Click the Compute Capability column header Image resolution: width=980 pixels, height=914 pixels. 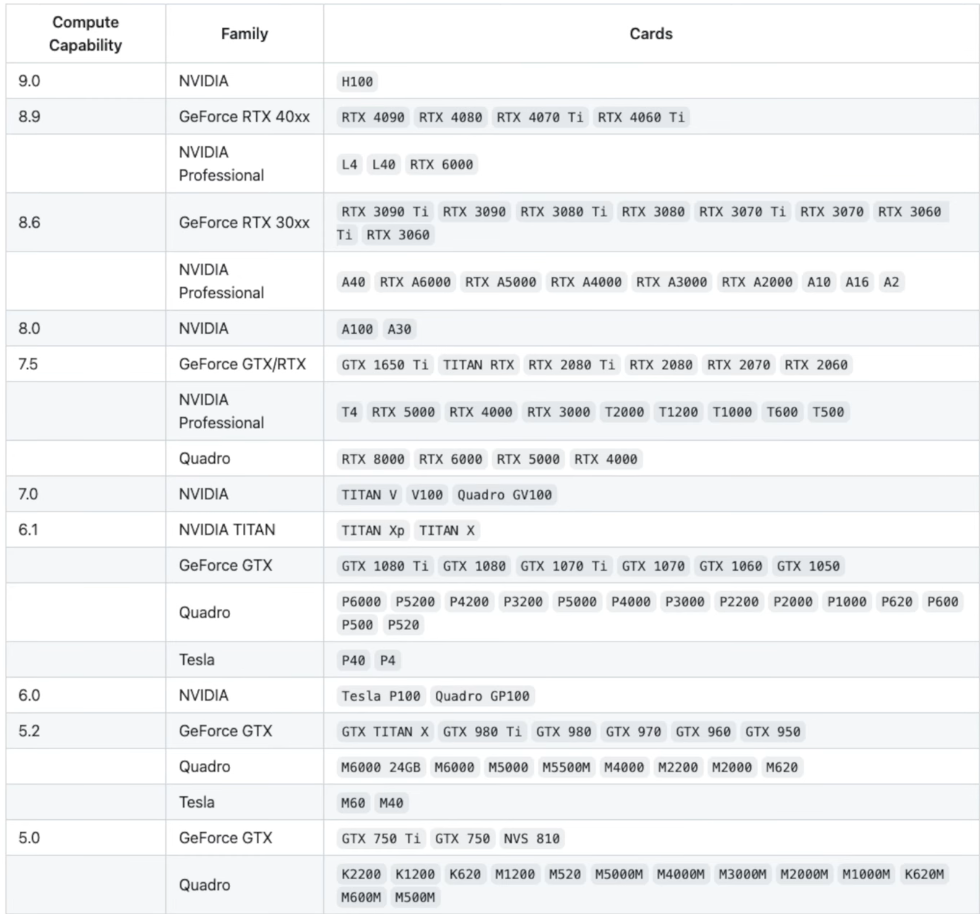click(x=86, y=34)
